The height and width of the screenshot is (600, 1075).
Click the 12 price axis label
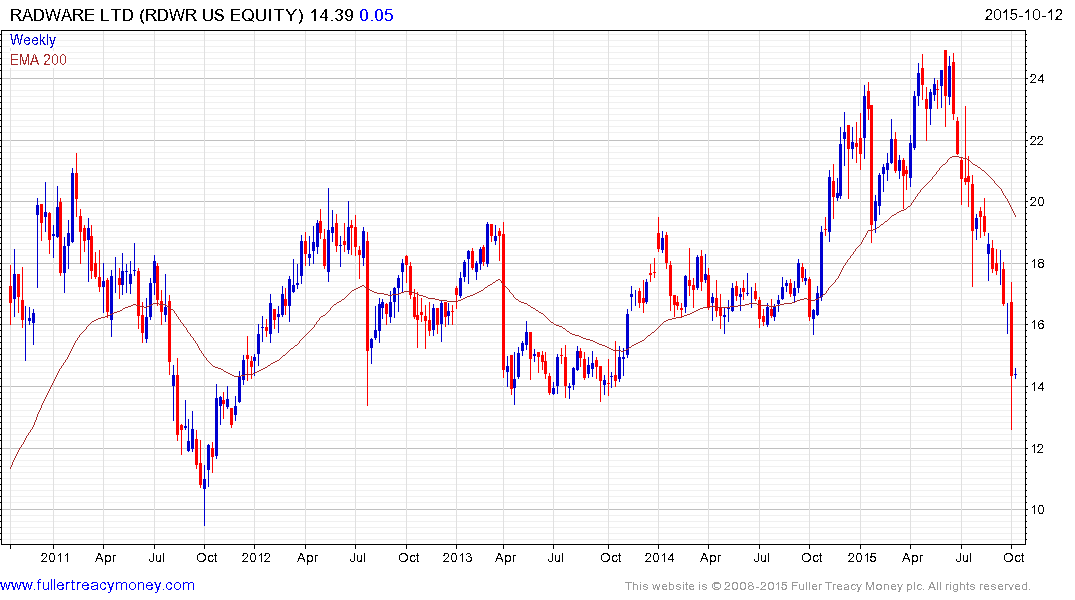(1037, 448)
